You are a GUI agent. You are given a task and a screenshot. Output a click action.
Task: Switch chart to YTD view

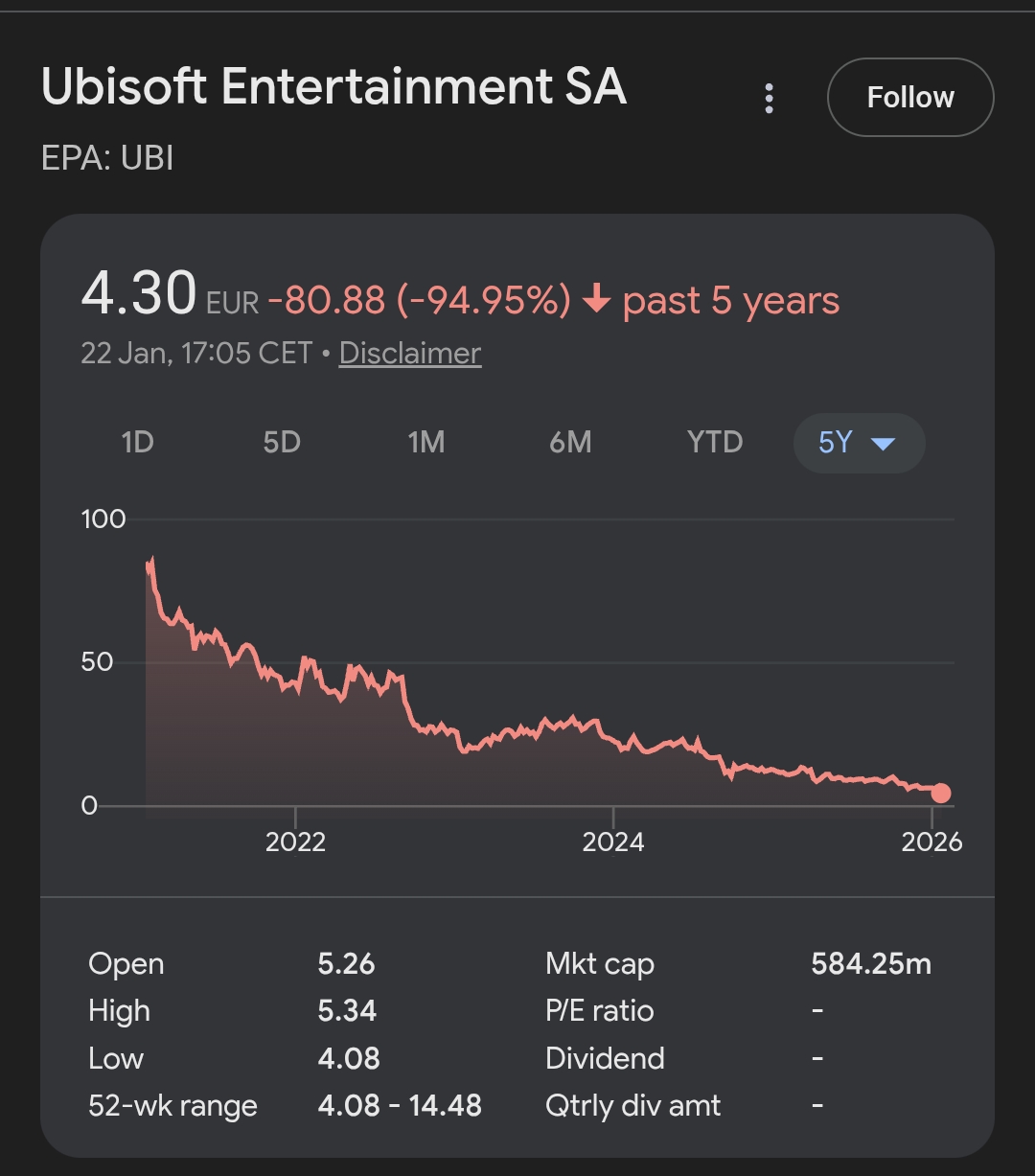tap(715, 442)
